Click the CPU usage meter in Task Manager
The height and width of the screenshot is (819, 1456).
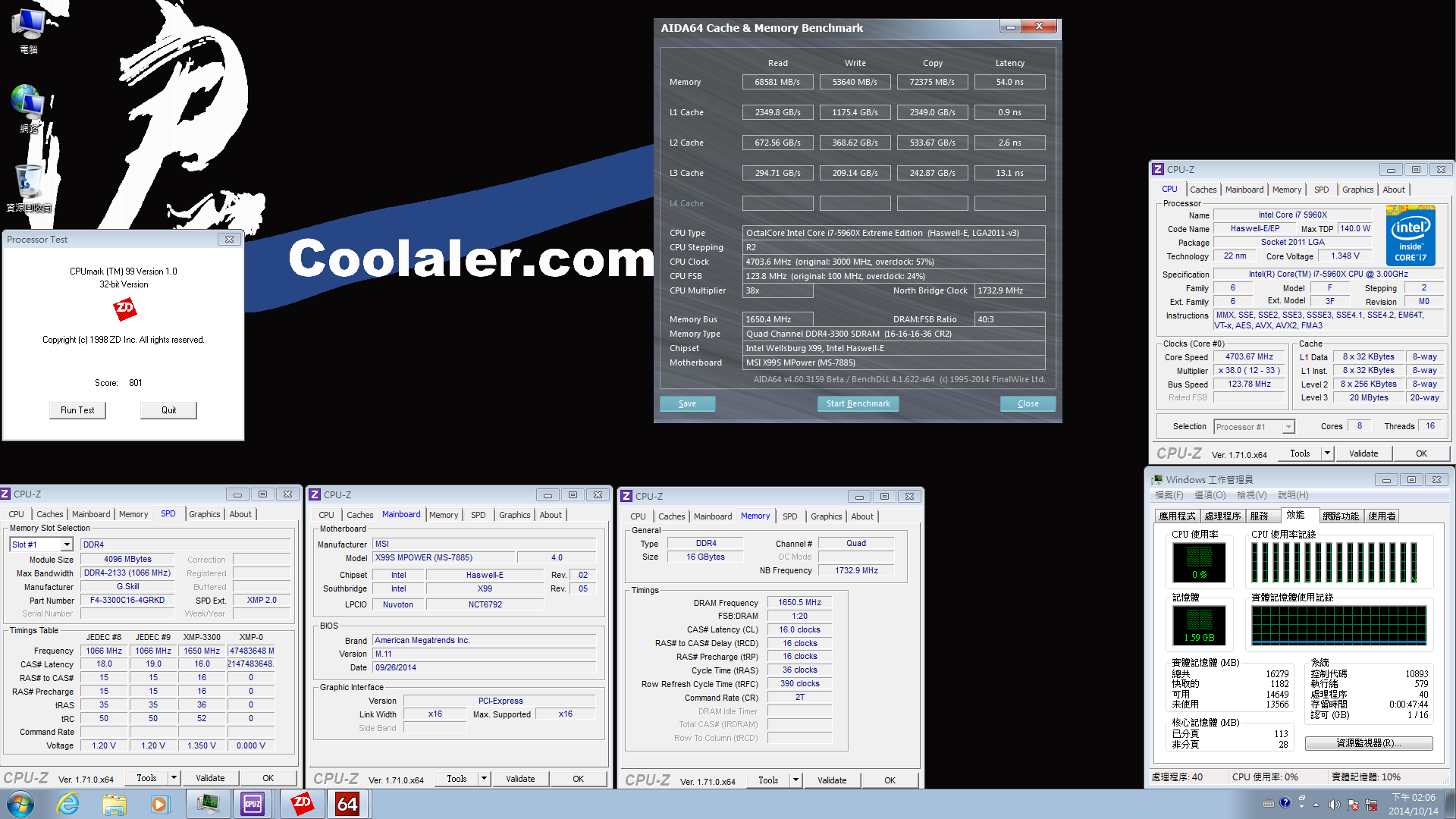tap(1199, 562)
